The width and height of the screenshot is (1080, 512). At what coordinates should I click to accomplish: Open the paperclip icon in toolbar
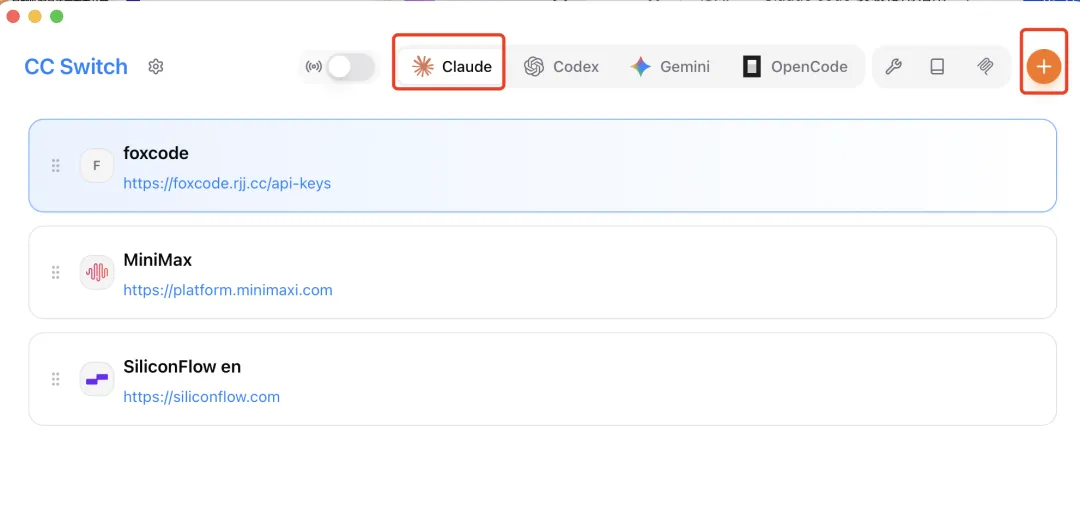pos(986,67)
